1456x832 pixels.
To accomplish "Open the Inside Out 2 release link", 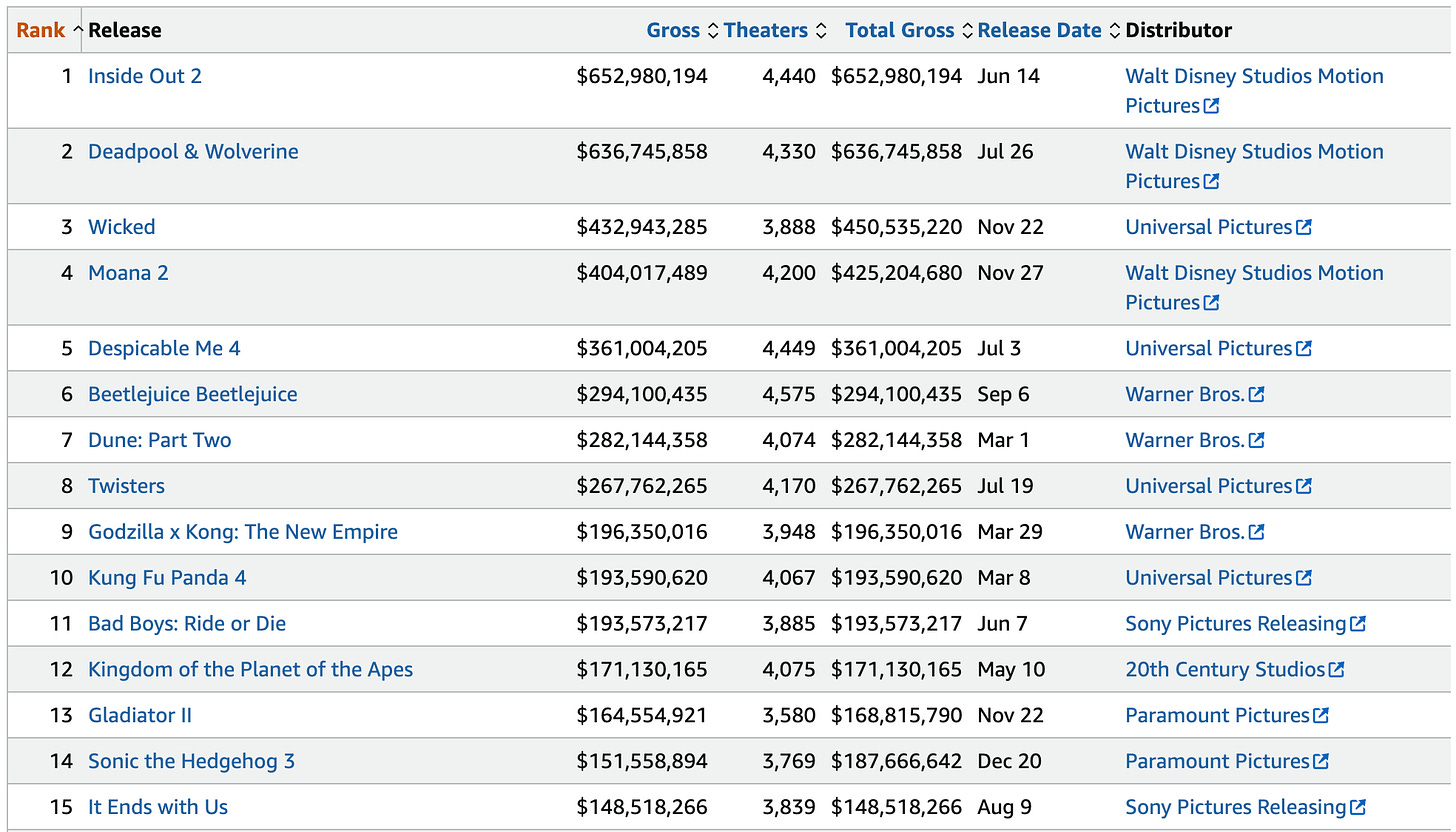I will 145,76.
